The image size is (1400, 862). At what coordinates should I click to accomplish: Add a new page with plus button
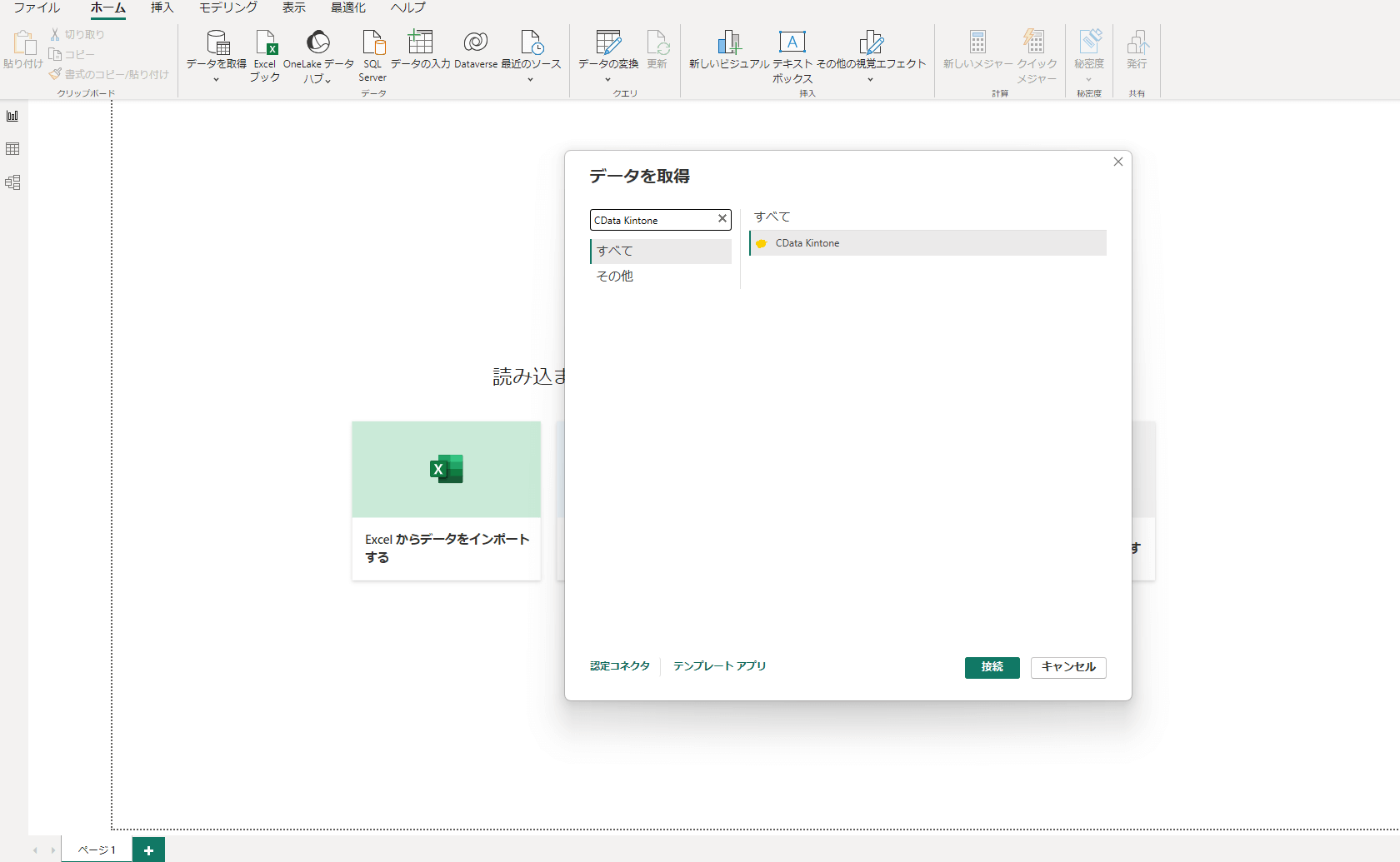click(148, 850)
